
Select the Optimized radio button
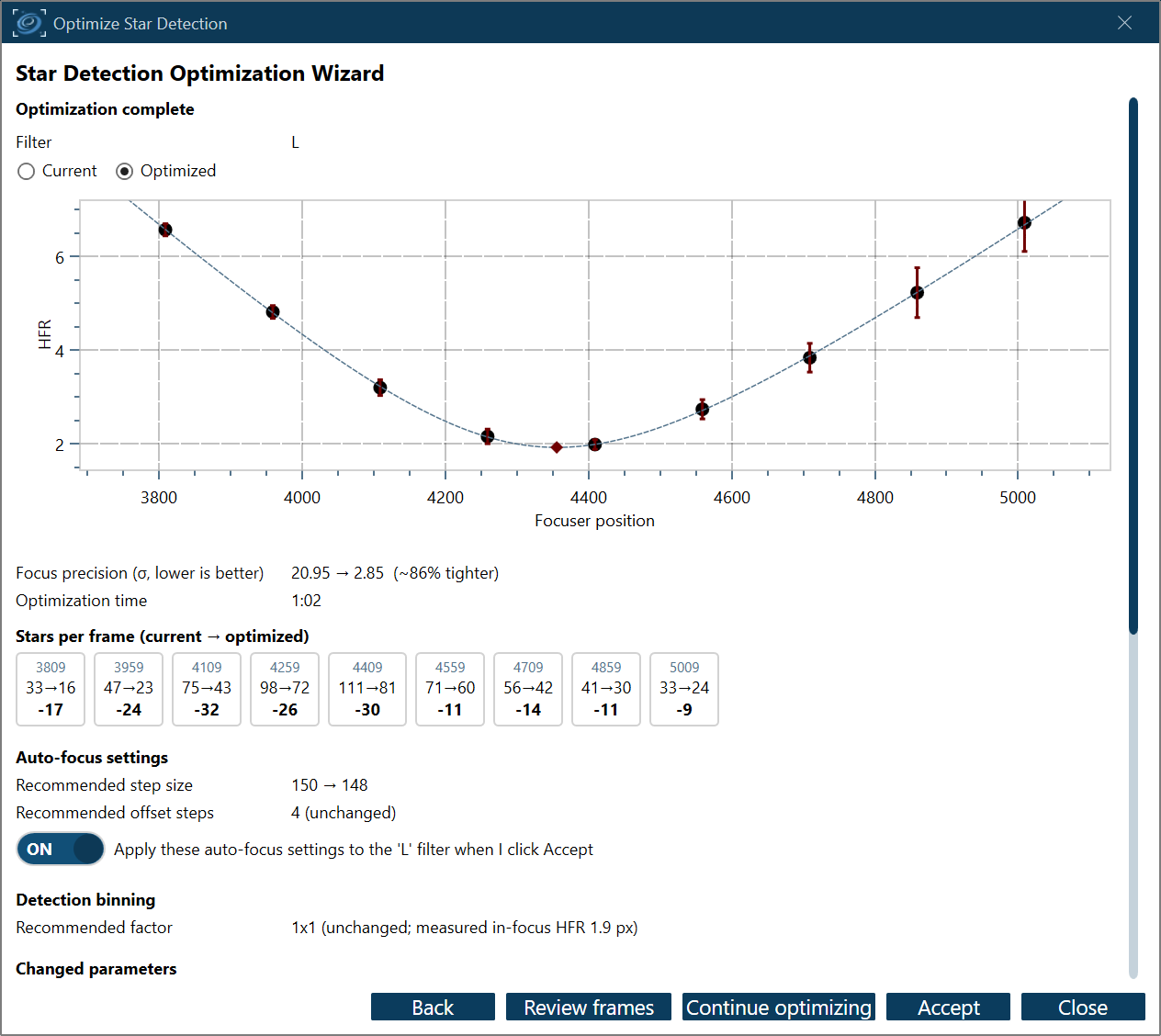pos(166,171)
